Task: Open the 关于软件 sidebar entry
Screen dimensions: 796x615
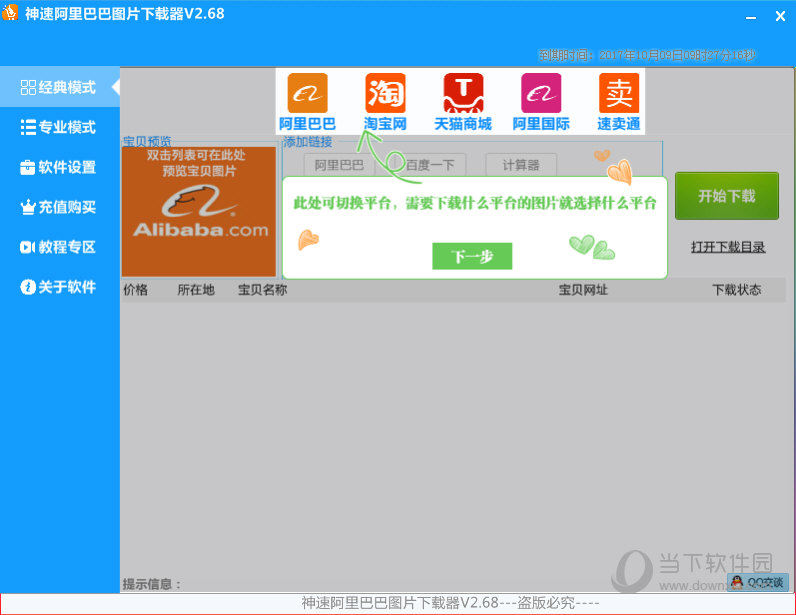Action: point(58,287)
